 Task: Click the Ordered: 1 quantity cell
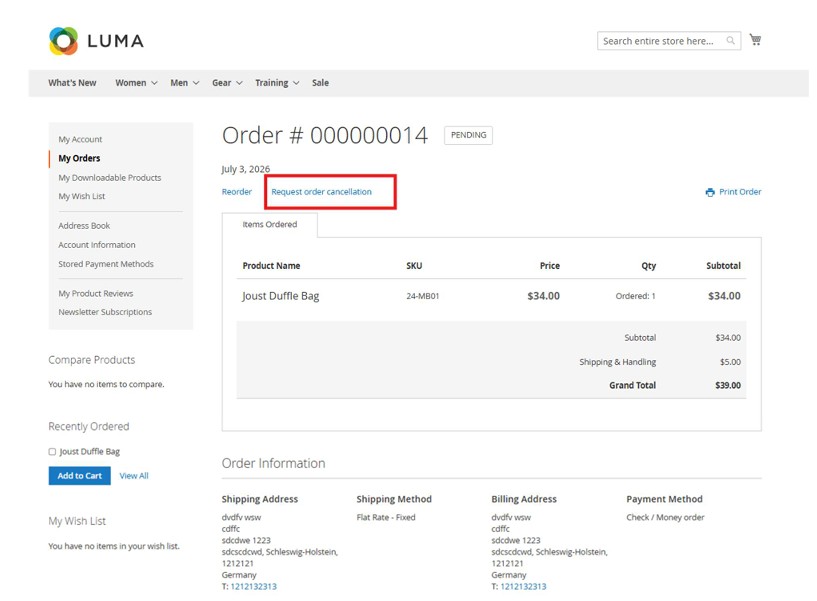tap(636, 296)
